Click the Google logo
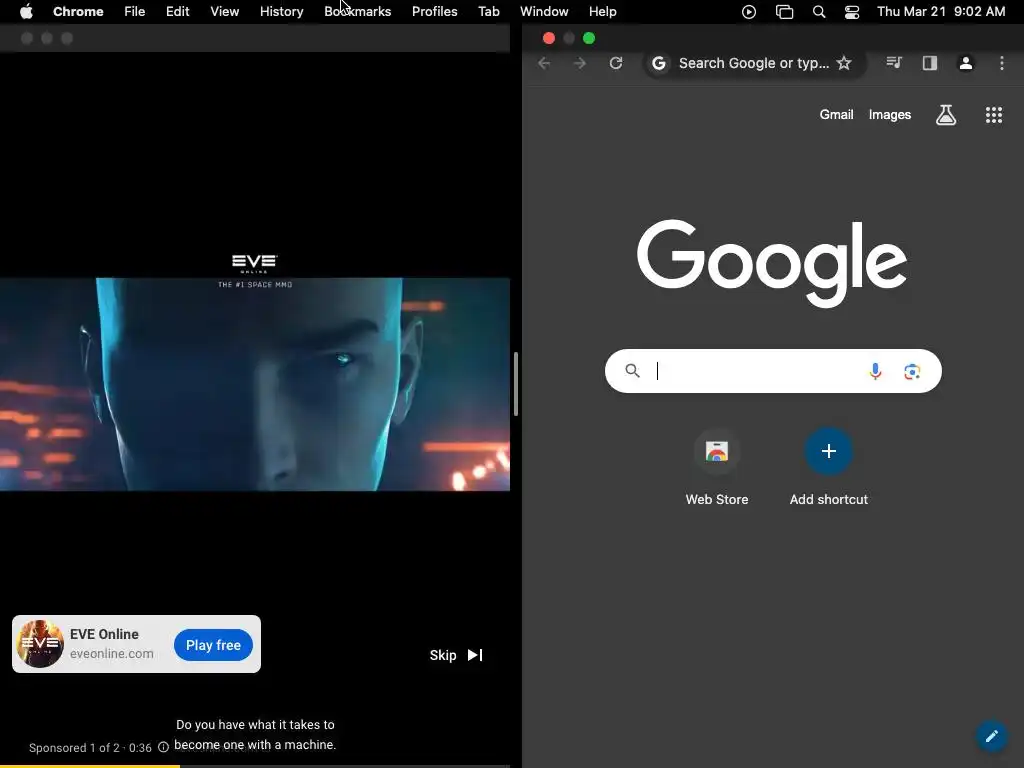The height and width of the screenshot is (768, 1024). coord(772,263)
